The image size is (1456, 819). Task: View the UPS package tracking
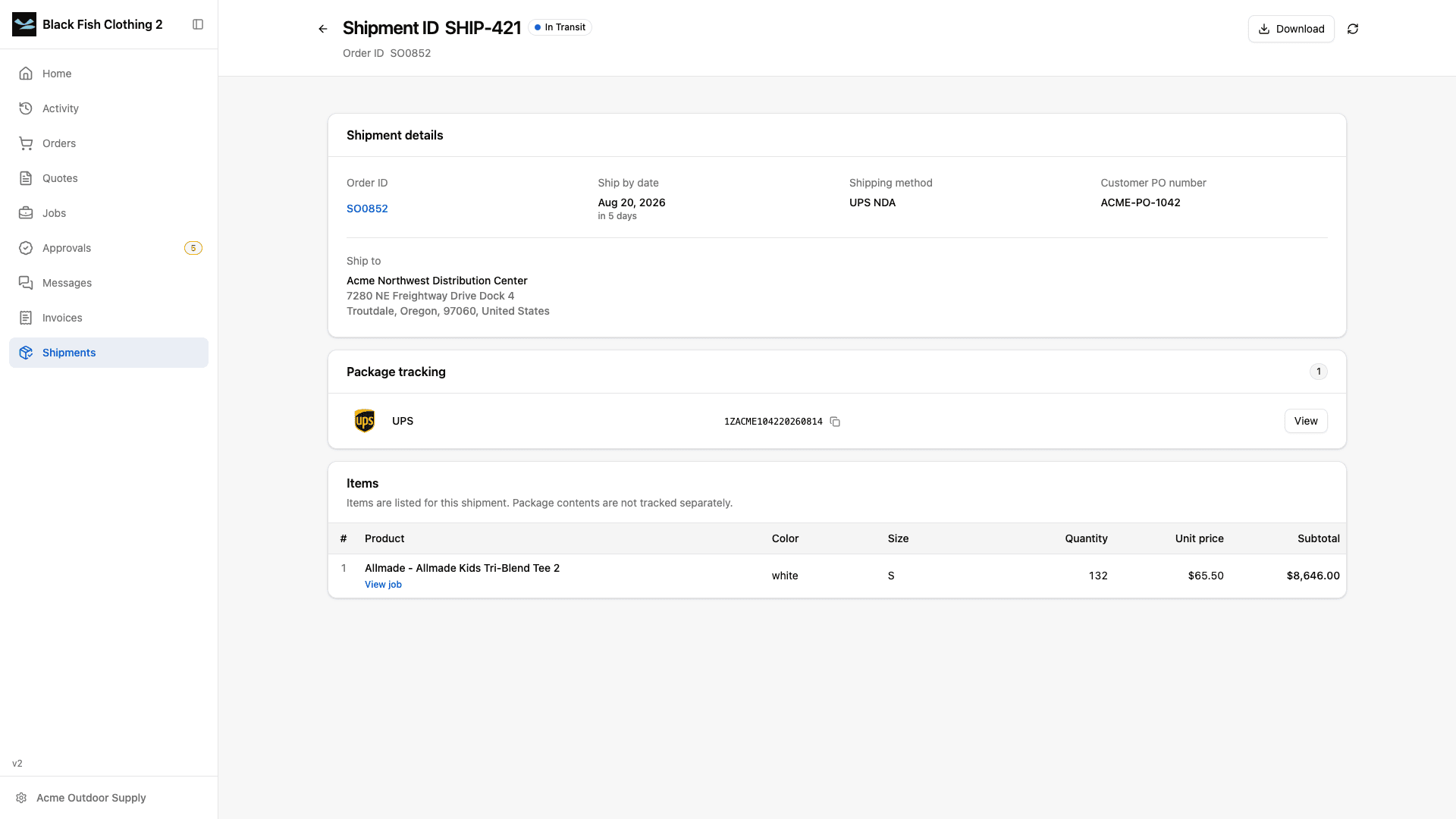1306,421
